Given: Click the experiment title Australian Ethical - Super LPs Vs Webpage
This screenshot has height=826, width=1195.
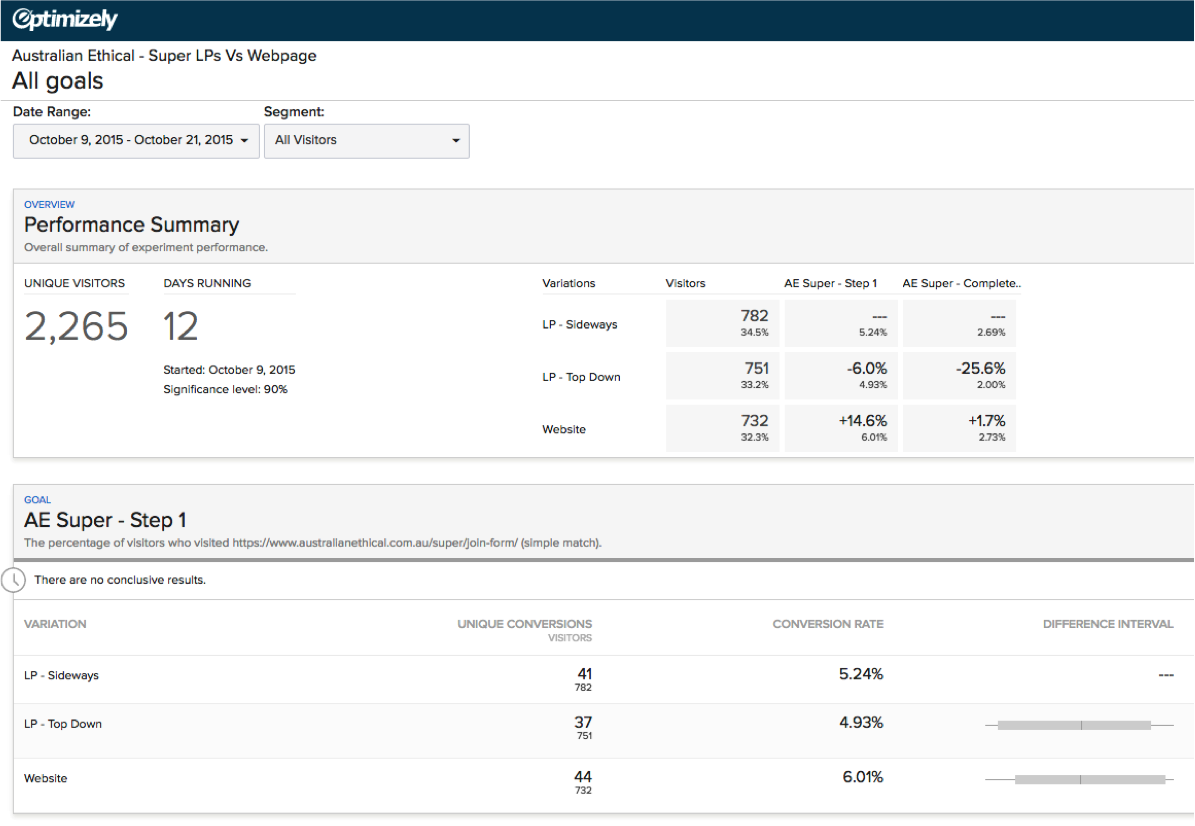Looking at the screenshot, I should (164, 56).
